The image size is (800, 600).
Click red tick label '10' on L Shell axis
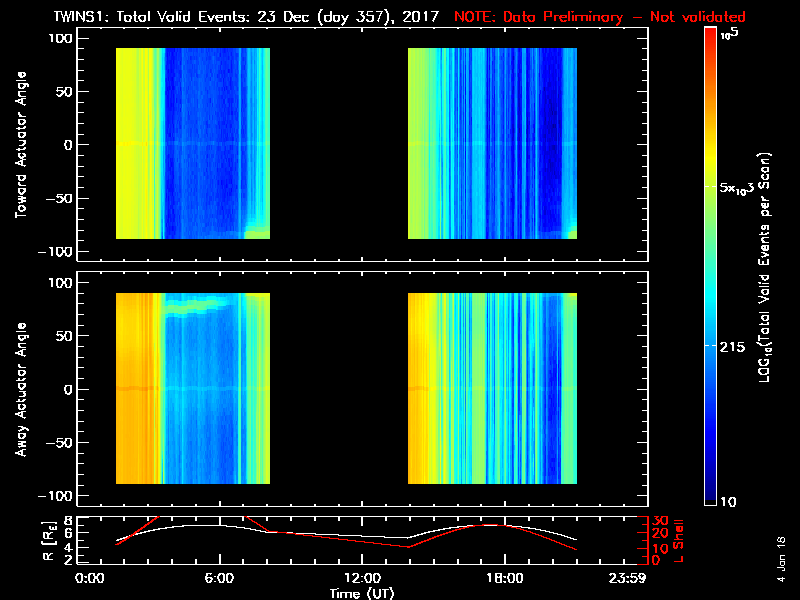[660, 548]
